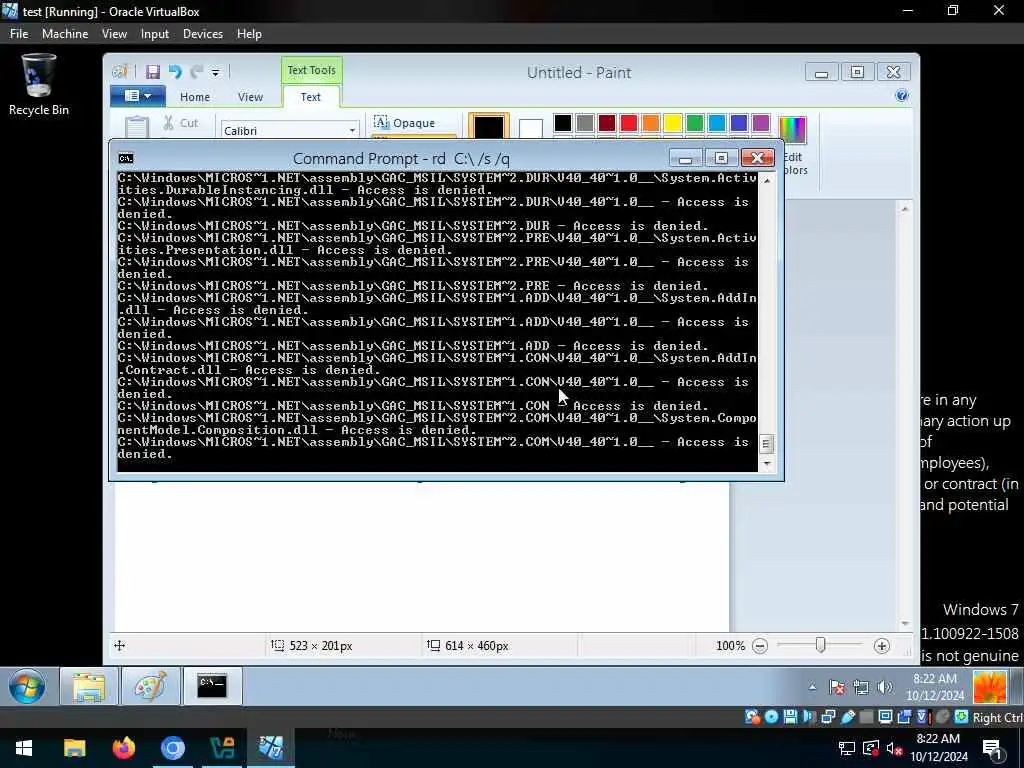Click Paint canvas vertical scrollbar up arrow
The height and width of the screenshot is (768, 1024).
[x=904, y=209]
